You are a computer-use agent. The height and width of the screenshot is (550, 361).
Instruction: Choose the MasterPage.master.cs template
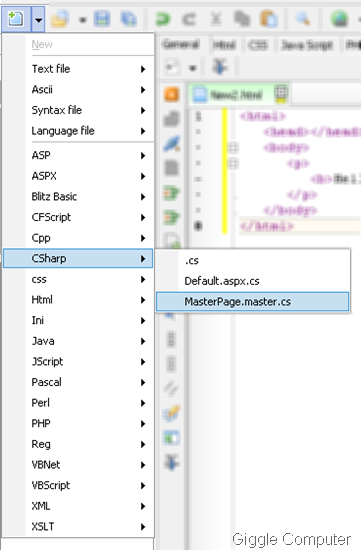pyautogui.click(x=253, y=302)
